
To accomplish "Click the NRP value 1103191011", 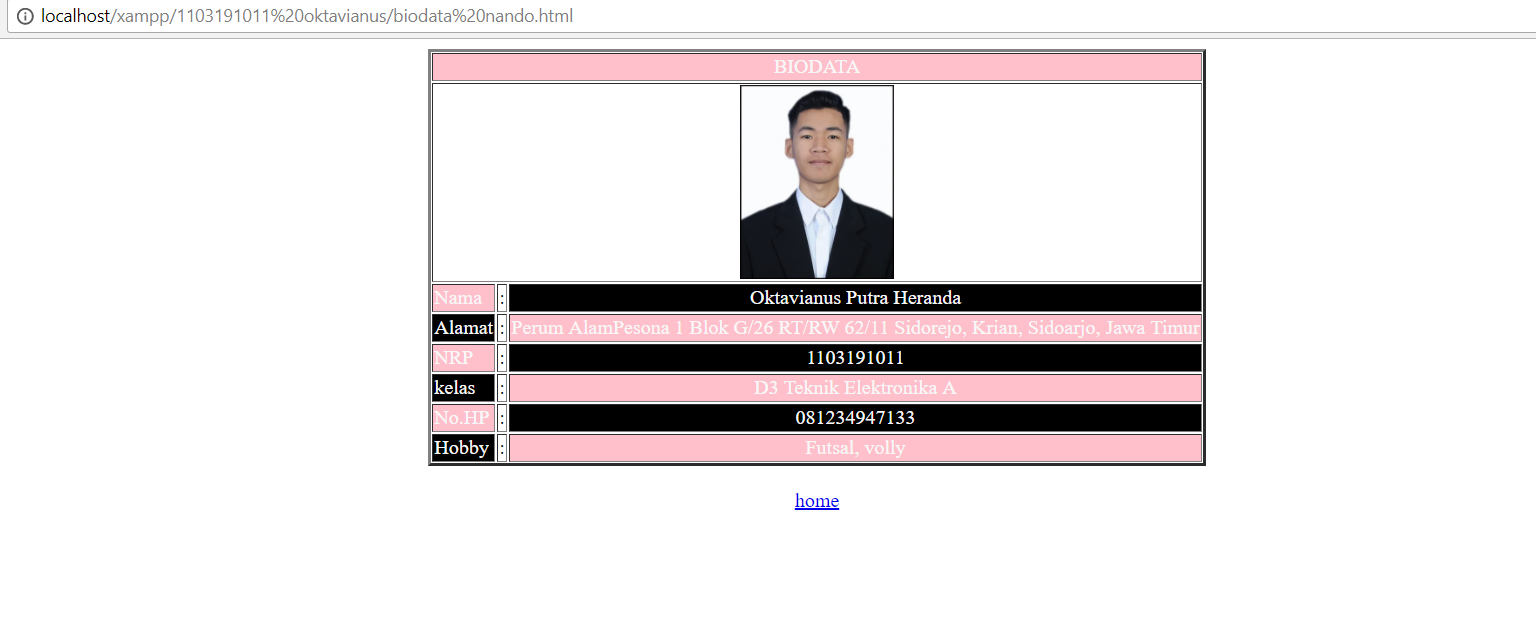I will pyautogui.click(x=855, y=358).
